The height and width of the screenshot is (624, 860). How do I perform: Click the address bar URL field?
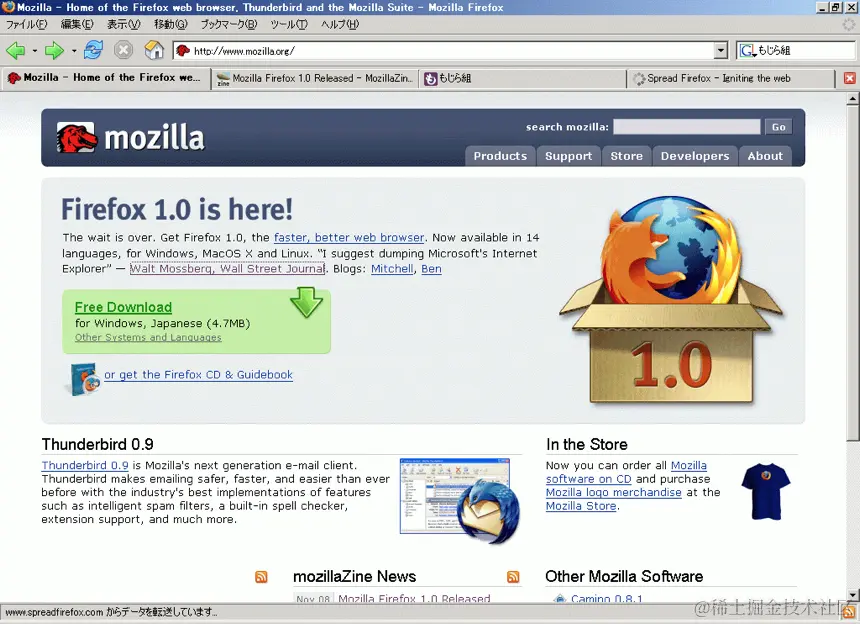tap(452, 50)
